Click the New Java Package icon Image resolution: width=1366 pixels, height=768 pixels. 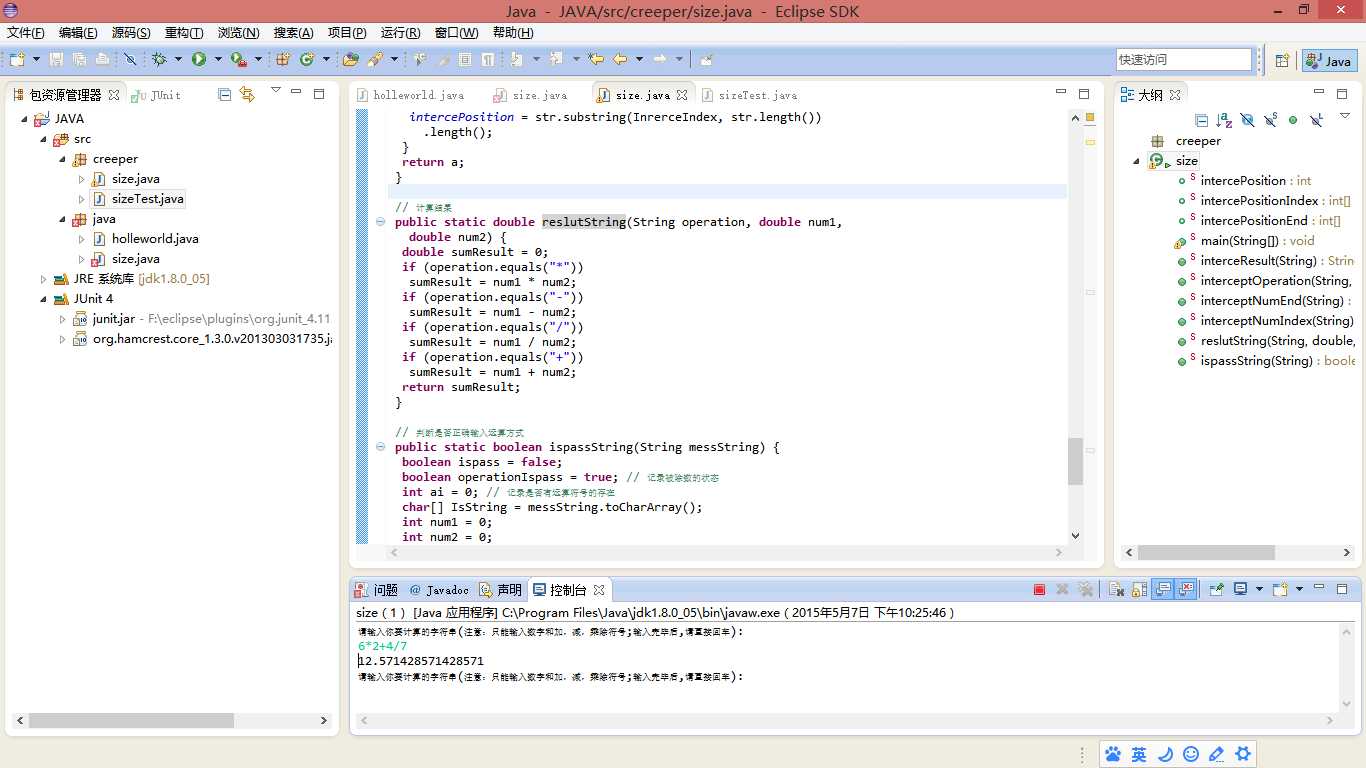[283, 59]
